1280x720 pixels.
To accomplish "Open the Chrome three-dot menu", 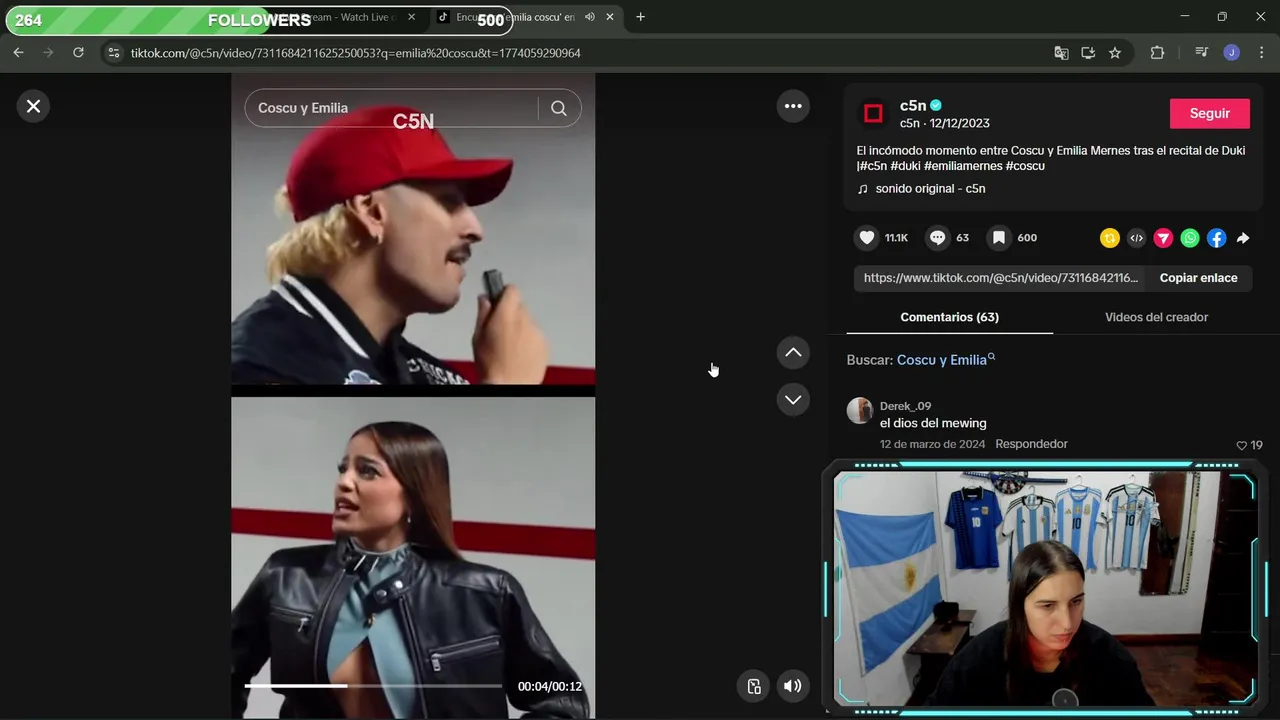I will click(1262, 53).
